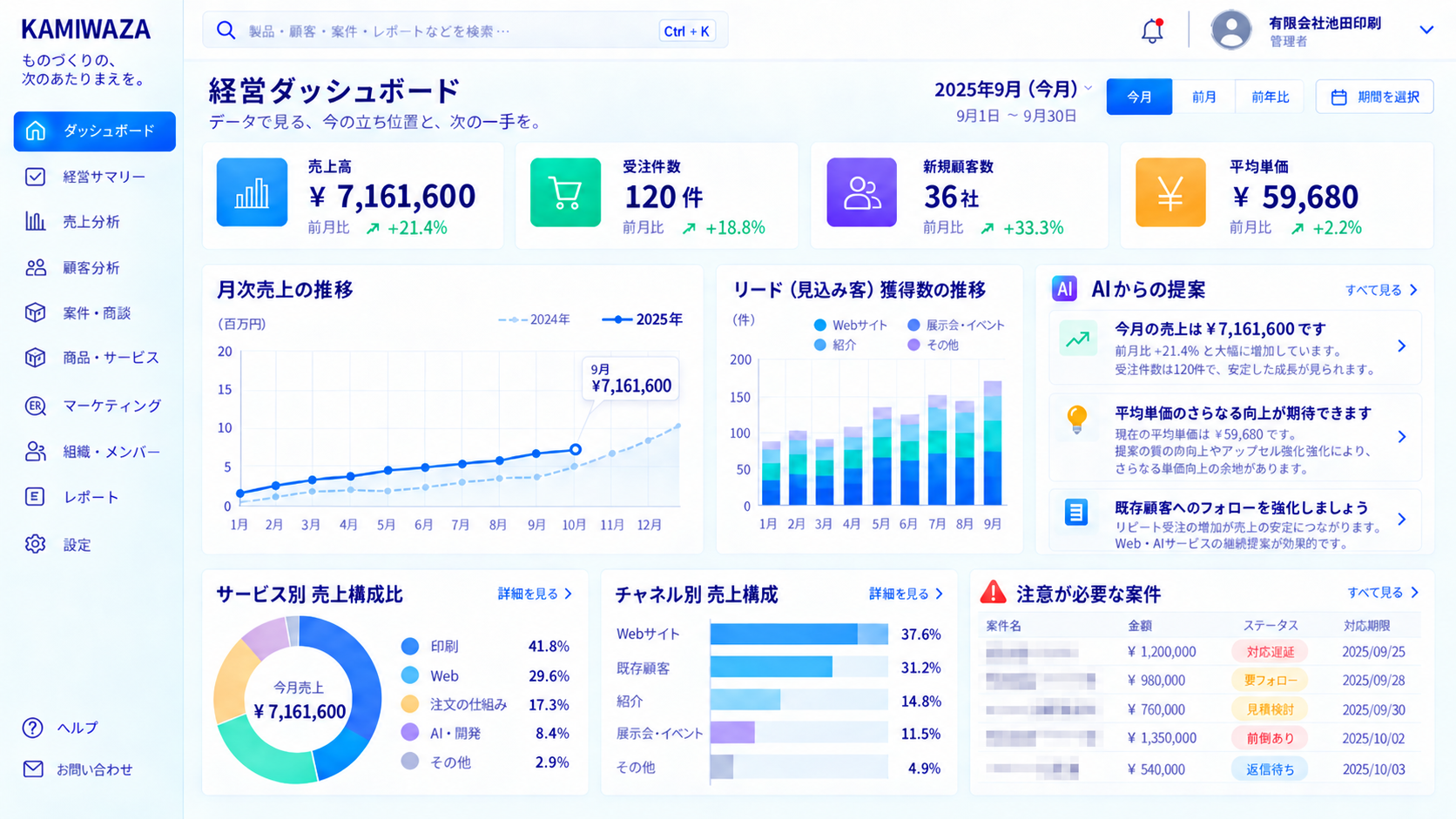Toggle the 2025年 legend series

click(x=642, y=319)
